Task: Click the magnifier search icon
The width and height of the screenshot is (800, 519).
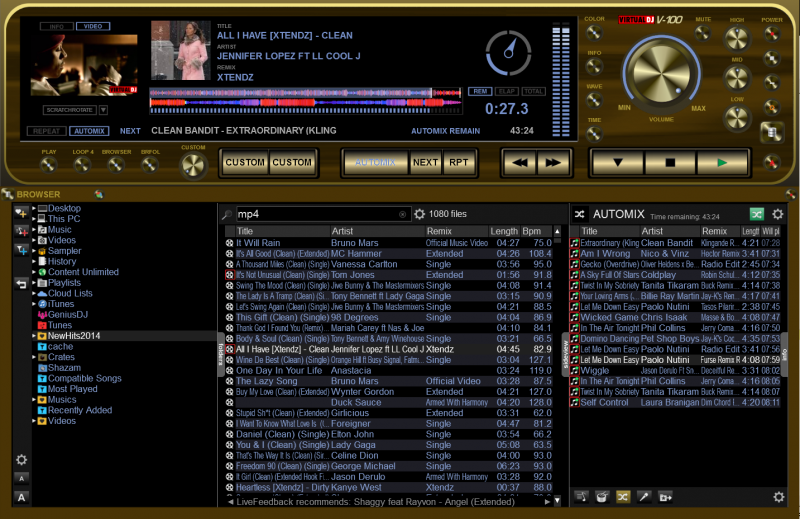Action: (227, 215)
